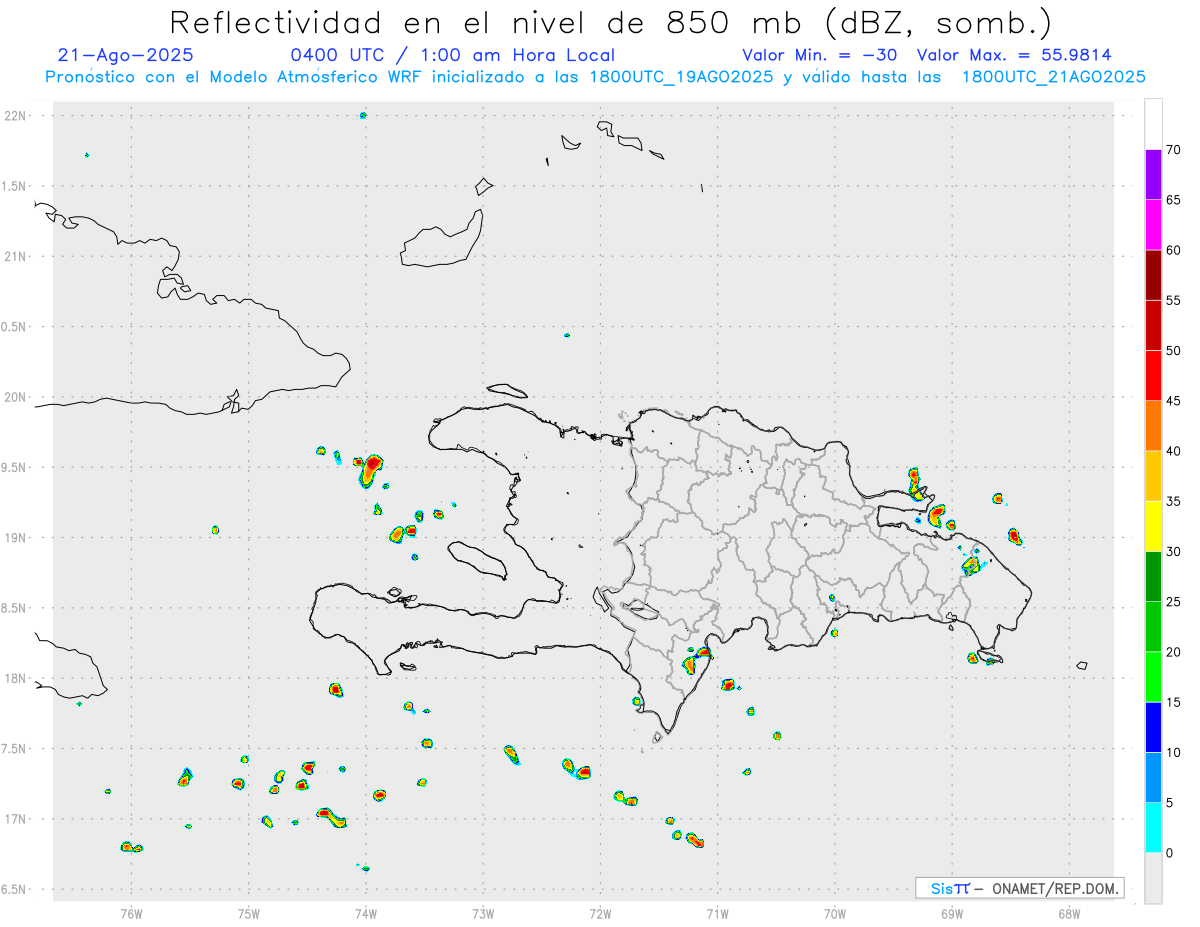
Task: Click the '20N' latitude axis label
Action: tap(16, 397)
